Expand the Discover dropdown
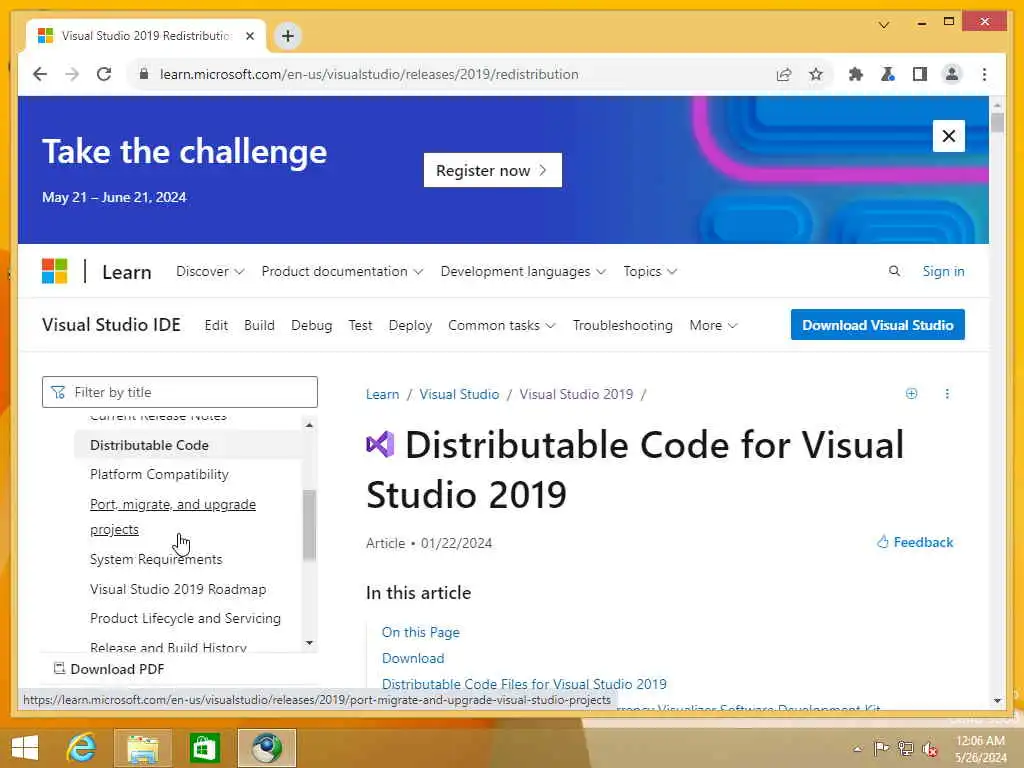This screenshot has width=1024, height=768. [210, 271]
